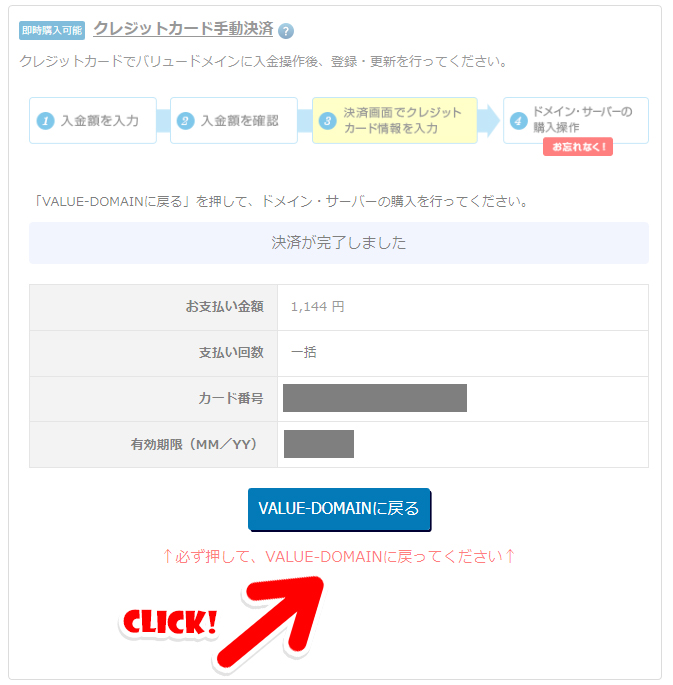Screen dimensions: 673x685
Task: Click the arrow pointing to step 4
Action: click(489, 121)
